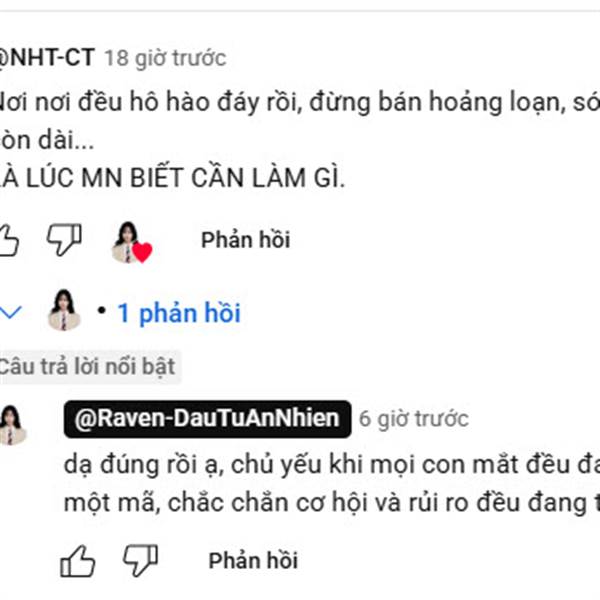Click comment text 'Nơi nơi đều hô hào đáy rồi'
This screenshot has height=600, width=600.
click(148, 102)
